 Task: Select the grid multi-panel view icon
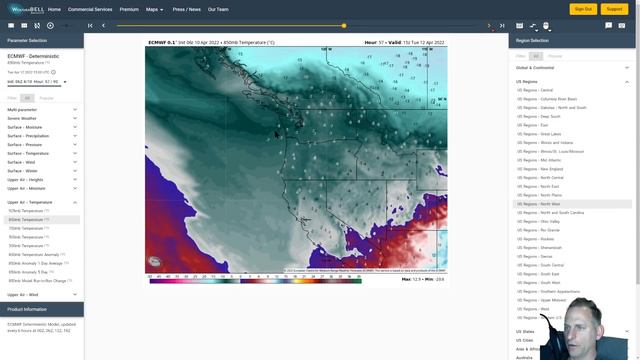tap(24, 26)
